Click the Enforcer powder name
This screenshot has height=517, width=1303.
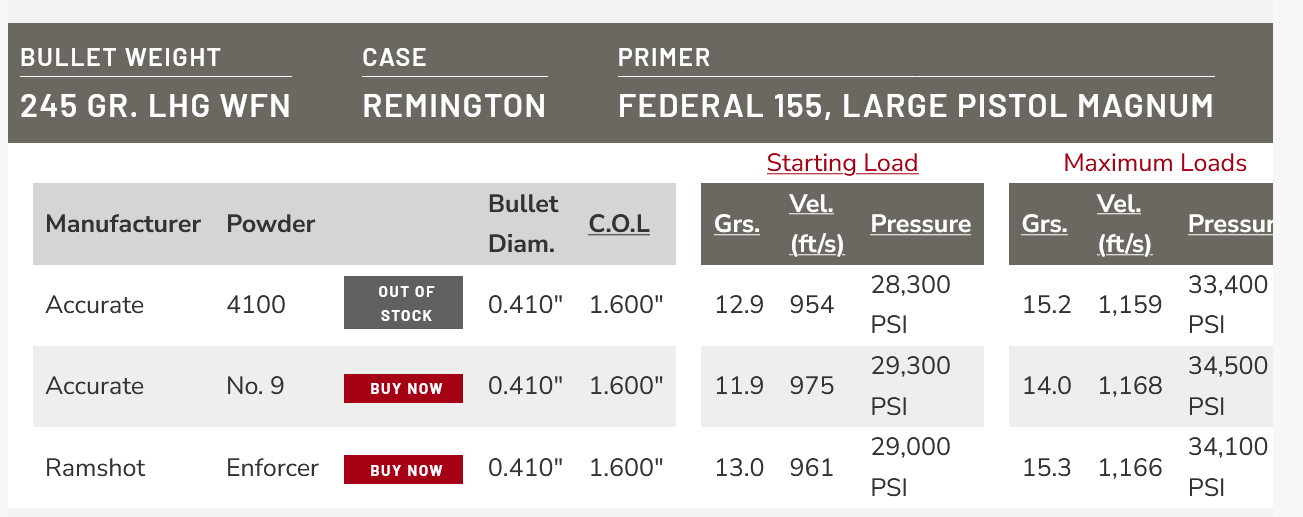(x=273, y=467)
